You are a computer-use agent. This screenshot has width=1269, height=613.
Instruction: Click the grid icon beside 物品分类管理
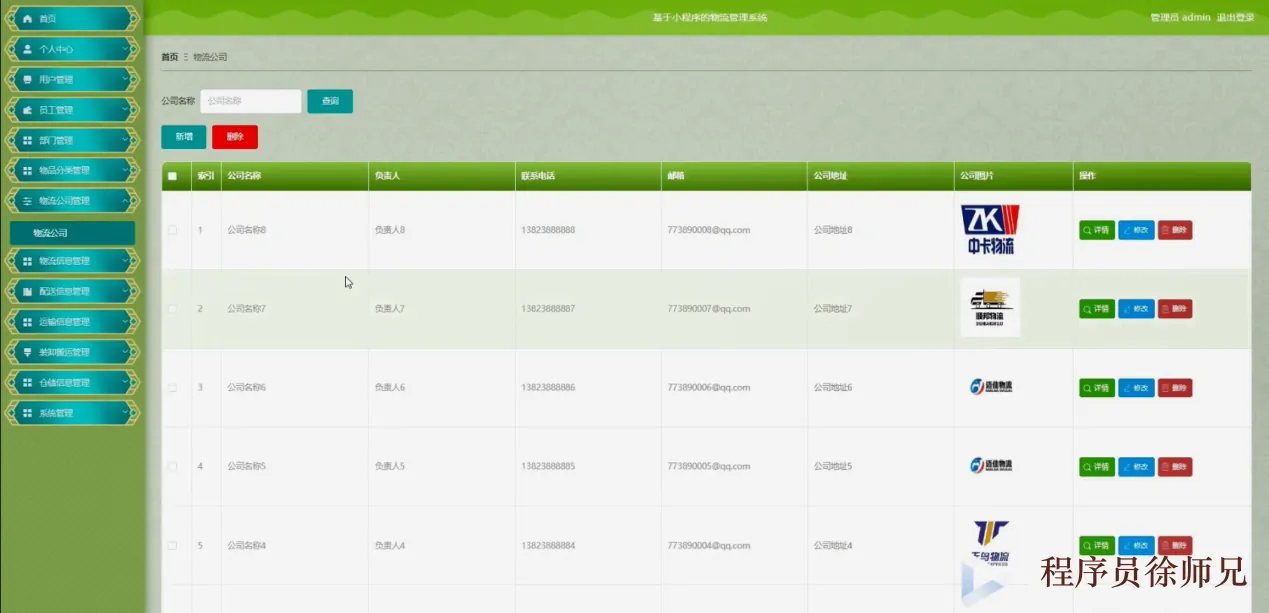click(x=28, y=170)
